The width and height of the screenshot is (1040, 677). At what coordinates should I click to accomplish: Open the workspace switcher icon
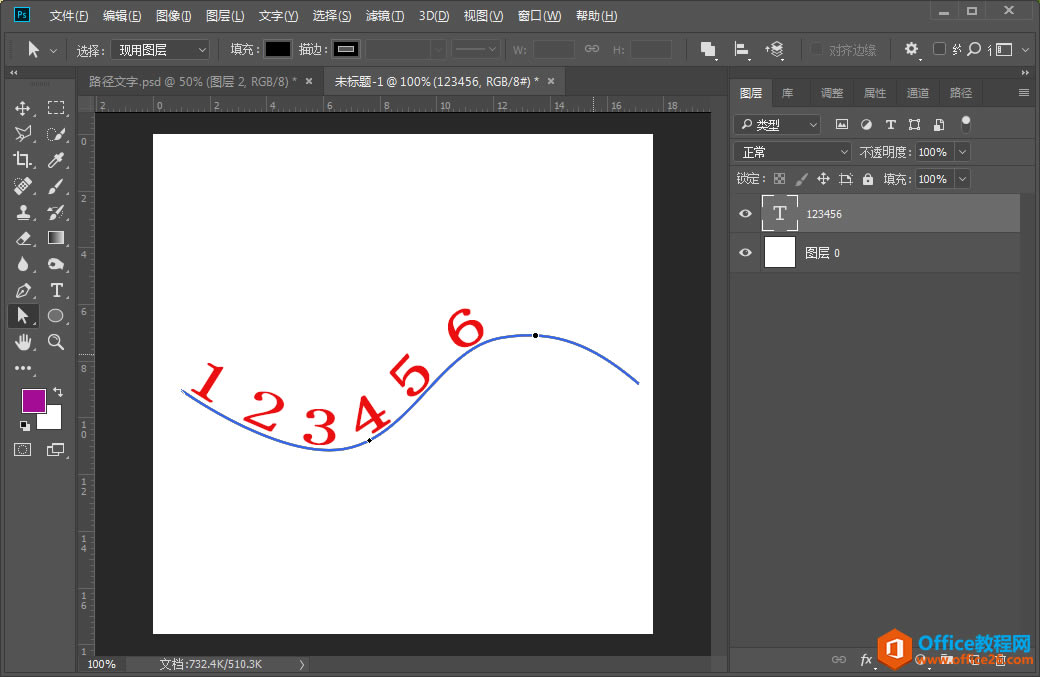click(1004, 49)
